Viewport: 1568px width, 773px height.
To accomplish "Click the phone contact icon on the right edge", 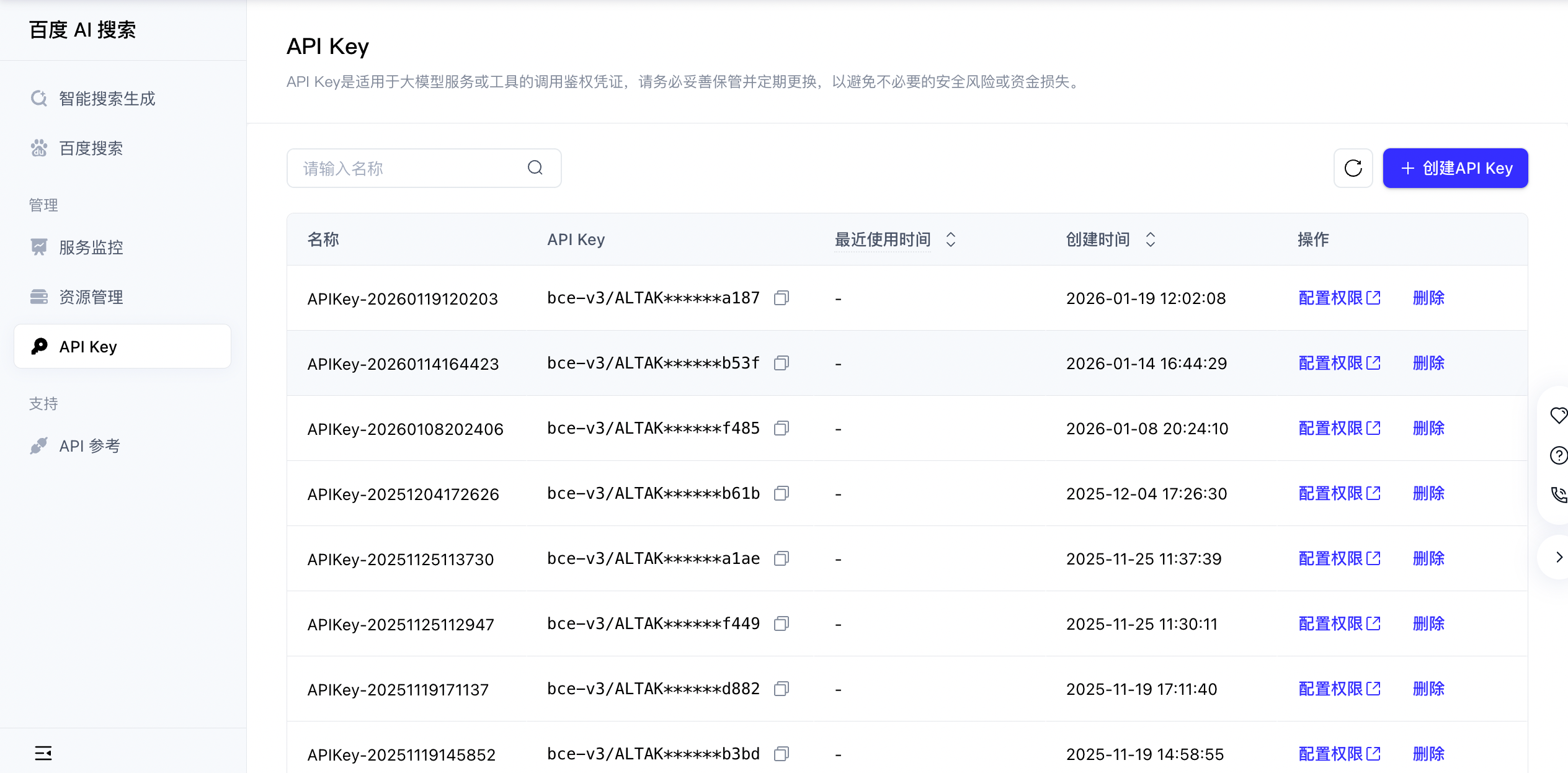I will click(x=1558, y=494).
